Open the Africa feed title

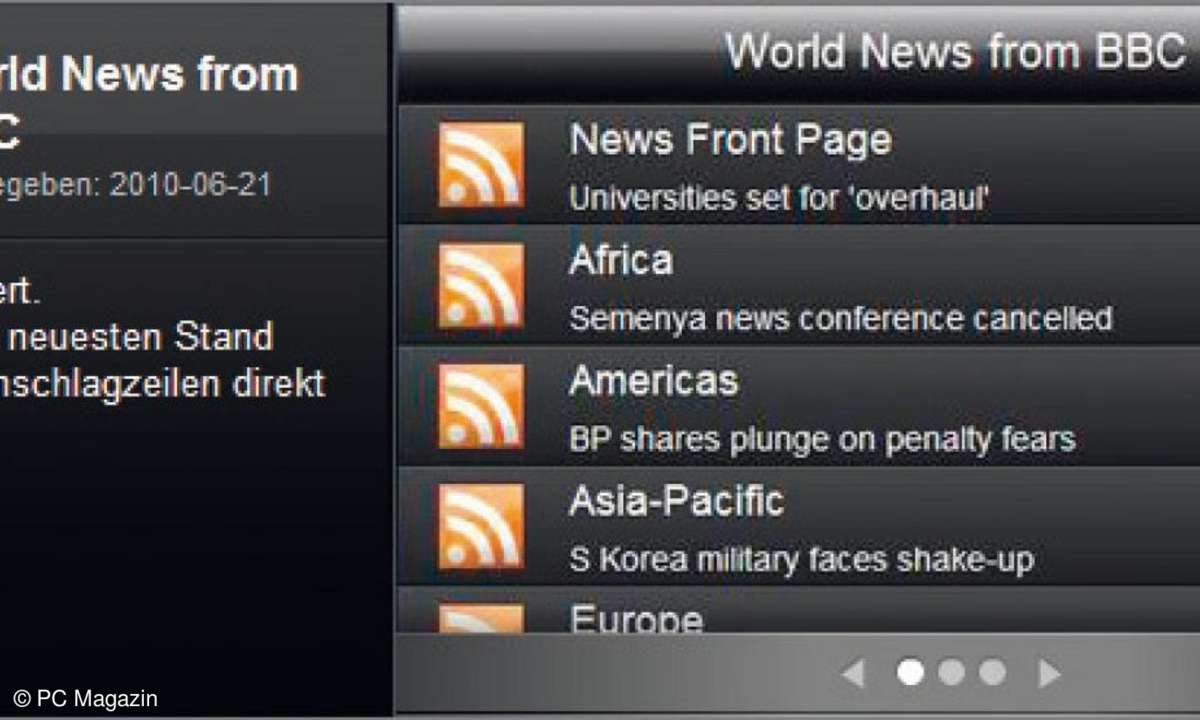point(621,261)
